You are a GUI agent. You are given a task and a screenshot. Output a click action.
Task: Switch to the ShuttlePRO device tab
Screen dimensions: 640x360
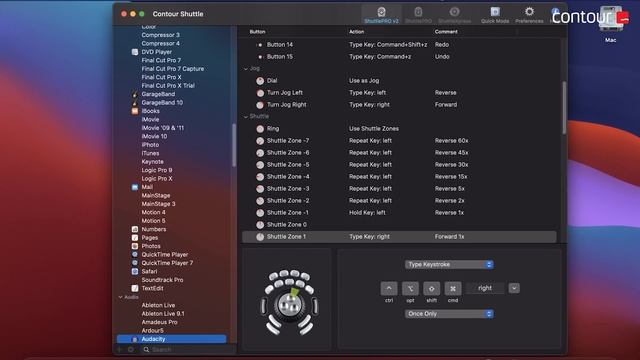tap(418, 15)
